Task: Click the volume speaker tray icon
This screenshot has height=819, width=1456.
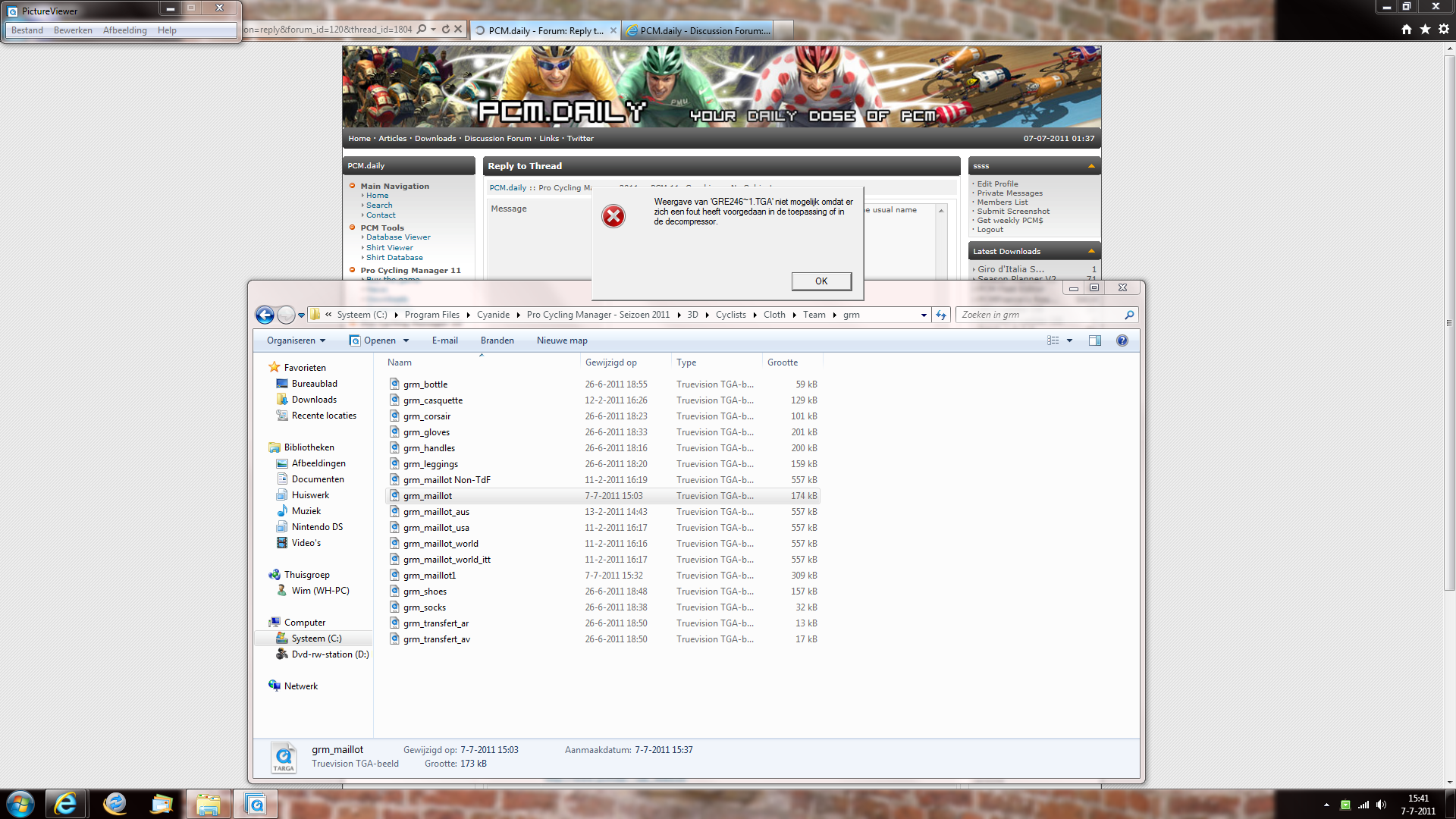Action: point(1381,805)
